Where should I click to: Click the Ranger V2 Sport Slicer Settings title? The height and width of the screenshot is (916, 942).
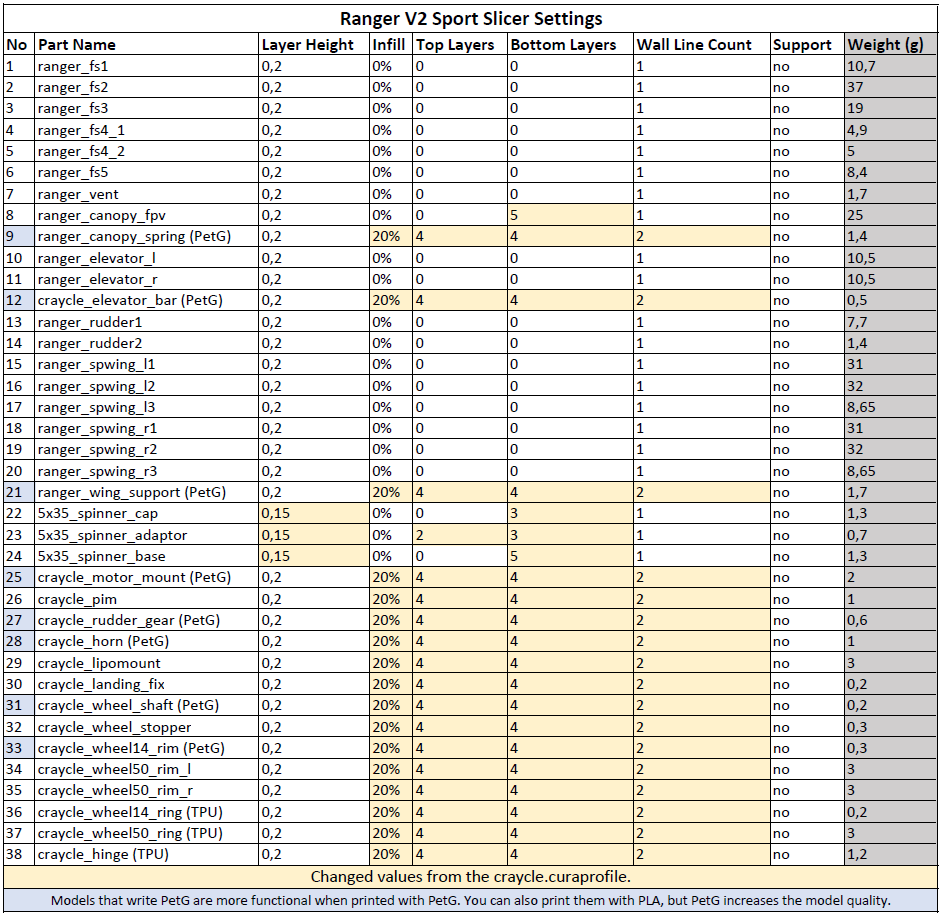tap(470, 19)
